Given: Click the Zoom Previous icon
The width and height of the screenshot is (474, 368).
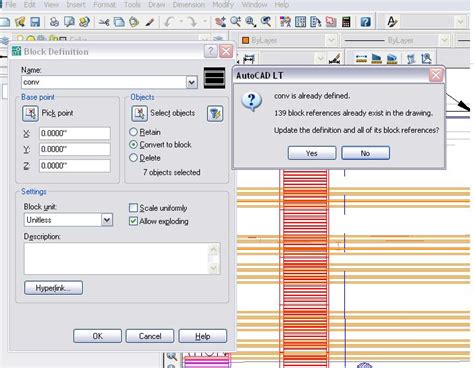Looking at the screenshot, I should pyautogui.click(x=266, y=22).
